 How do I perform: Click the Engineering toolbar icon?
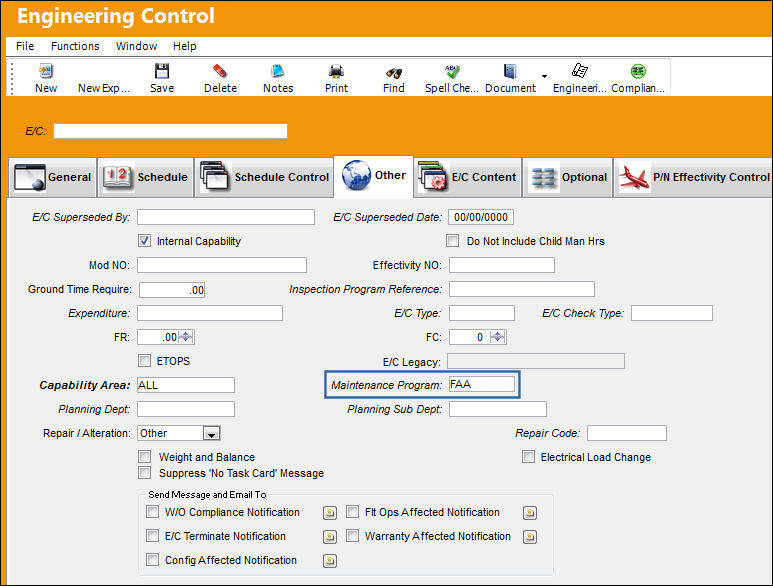coord(580,71)
